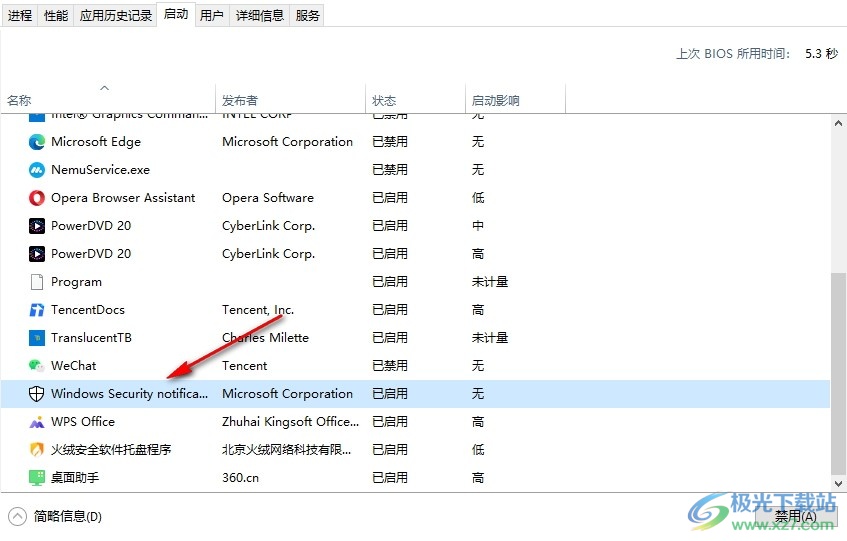
Task: Select the WeChat entry
Action: (73, 366)
